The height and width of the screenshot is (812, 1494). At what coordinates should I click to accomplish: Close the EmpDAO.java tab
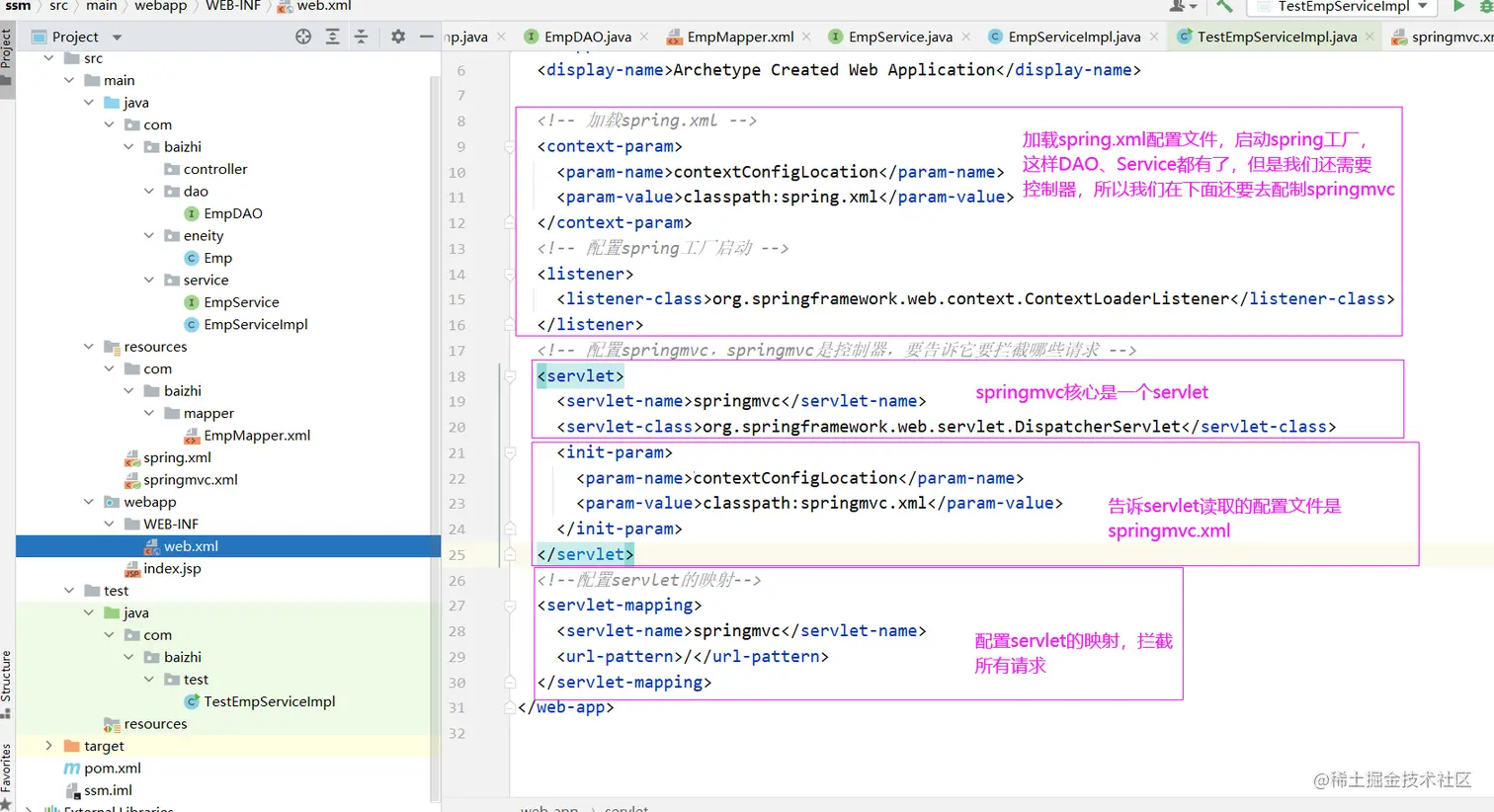[644, 37]
